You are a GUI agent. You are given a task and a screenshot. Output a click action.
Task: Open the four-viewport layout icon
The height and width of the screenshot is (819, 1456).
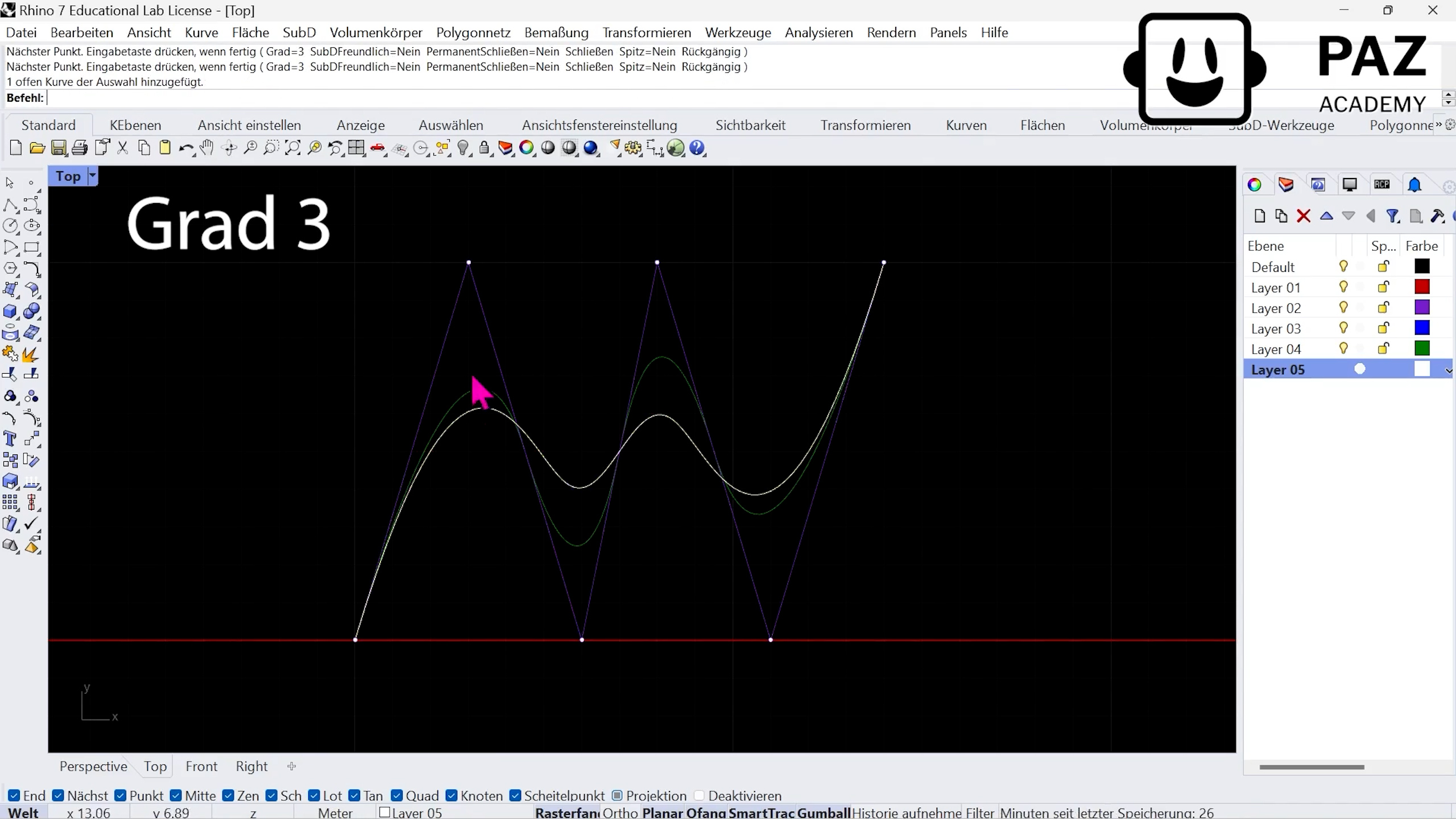[357, 148]
